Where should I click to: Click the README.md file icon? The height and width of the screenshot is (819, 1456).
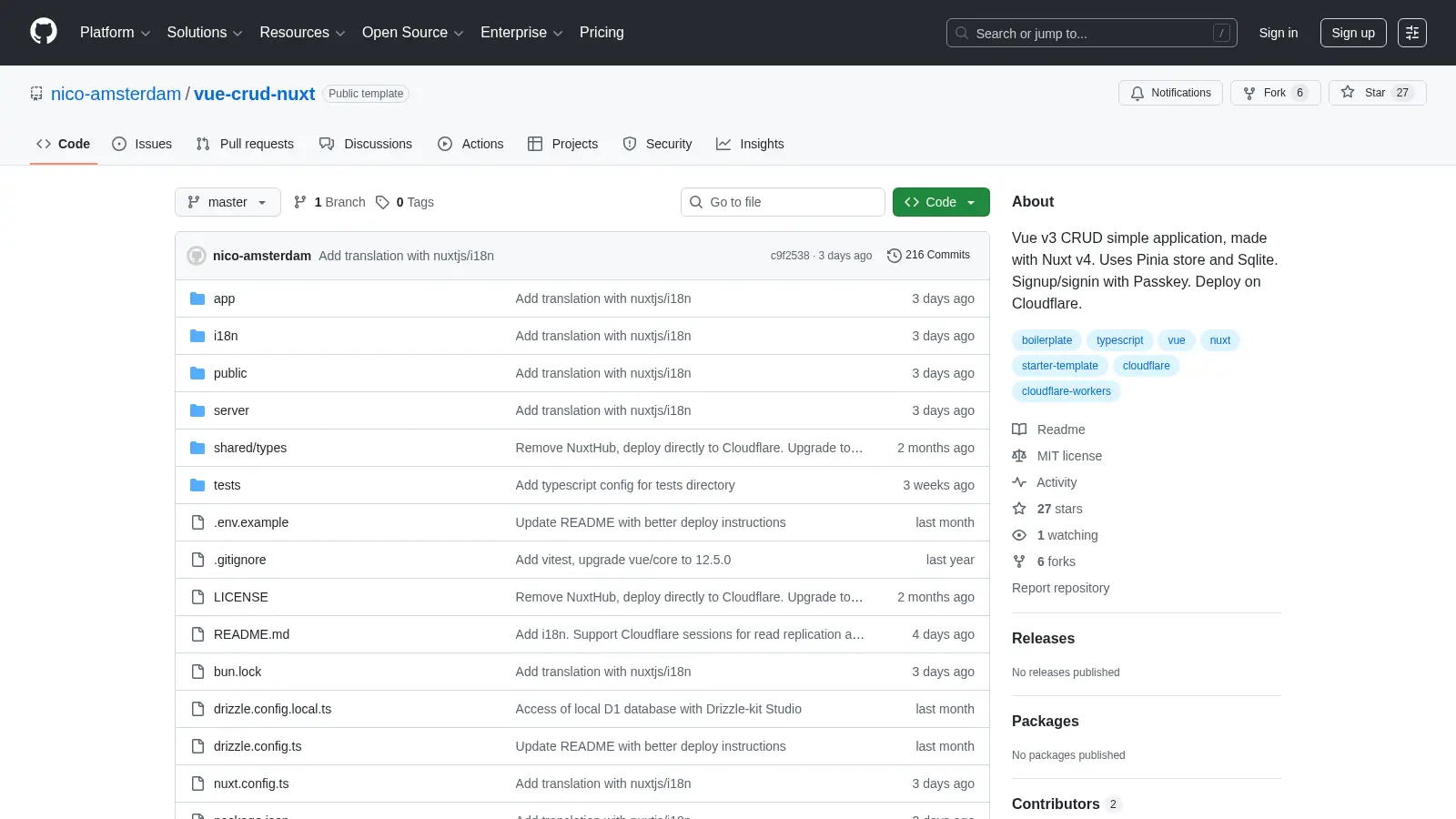coord(197,634)
